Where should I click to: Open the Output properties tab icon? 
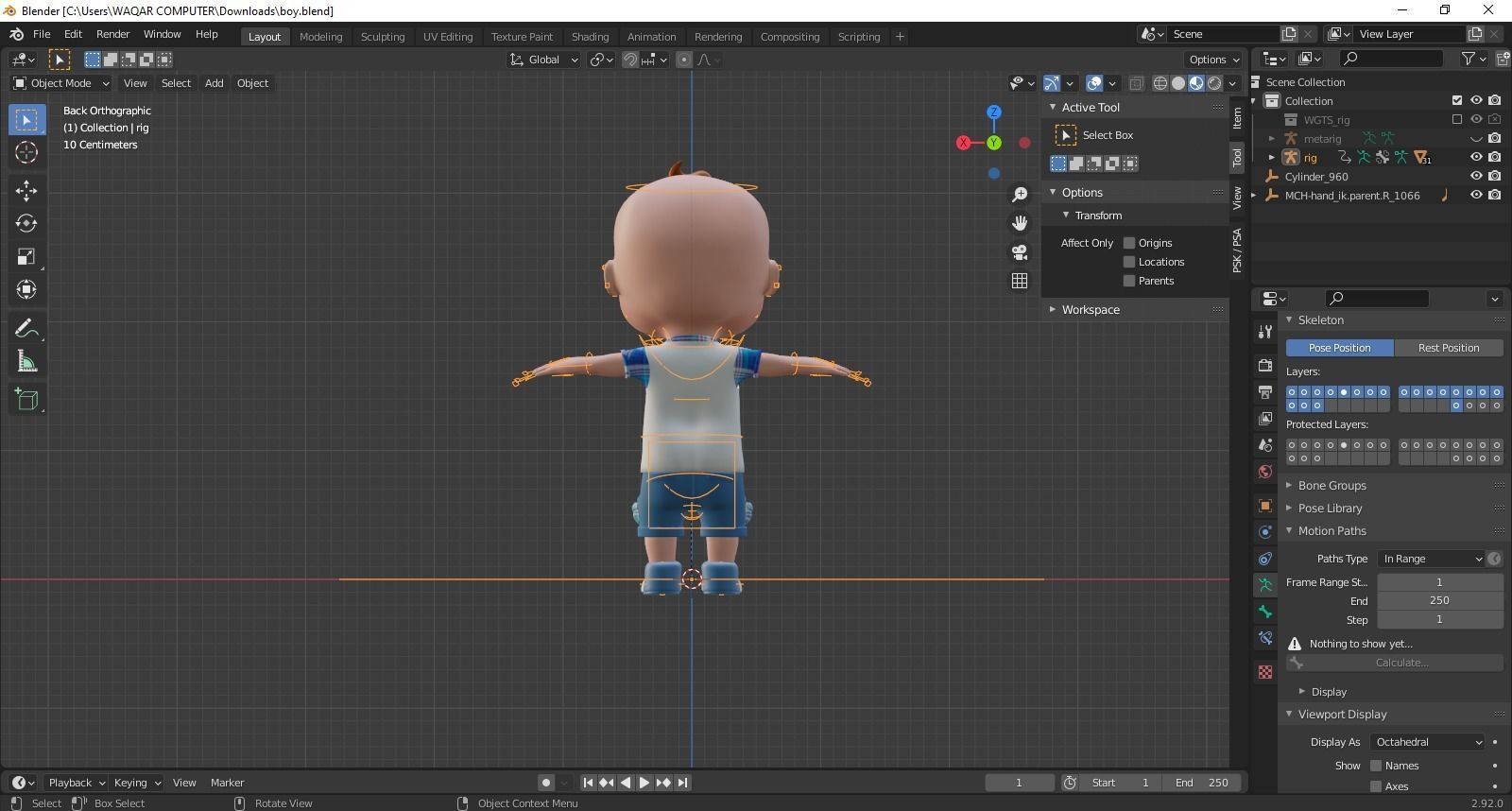(1265, 391)
